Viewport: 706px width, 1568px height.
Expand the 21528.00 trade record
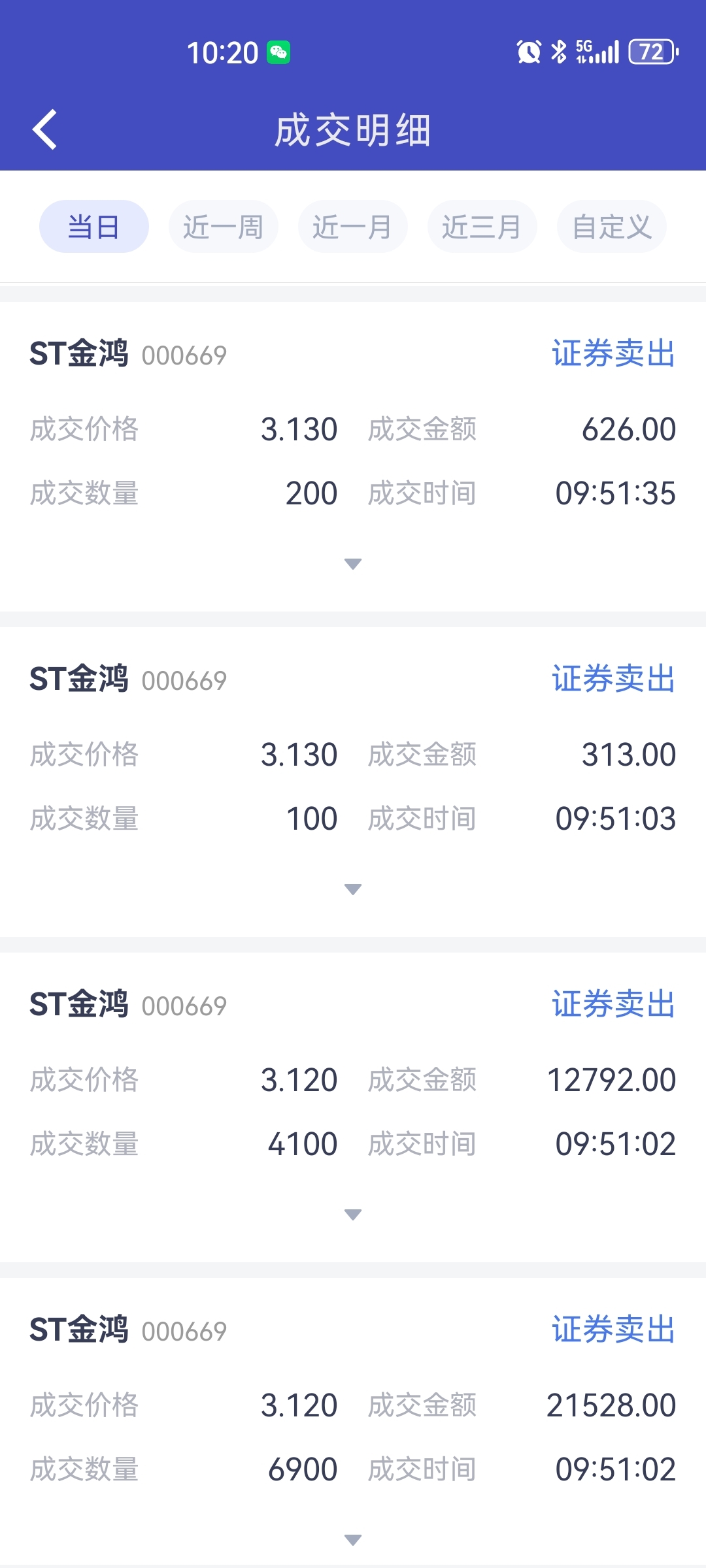353,1540
